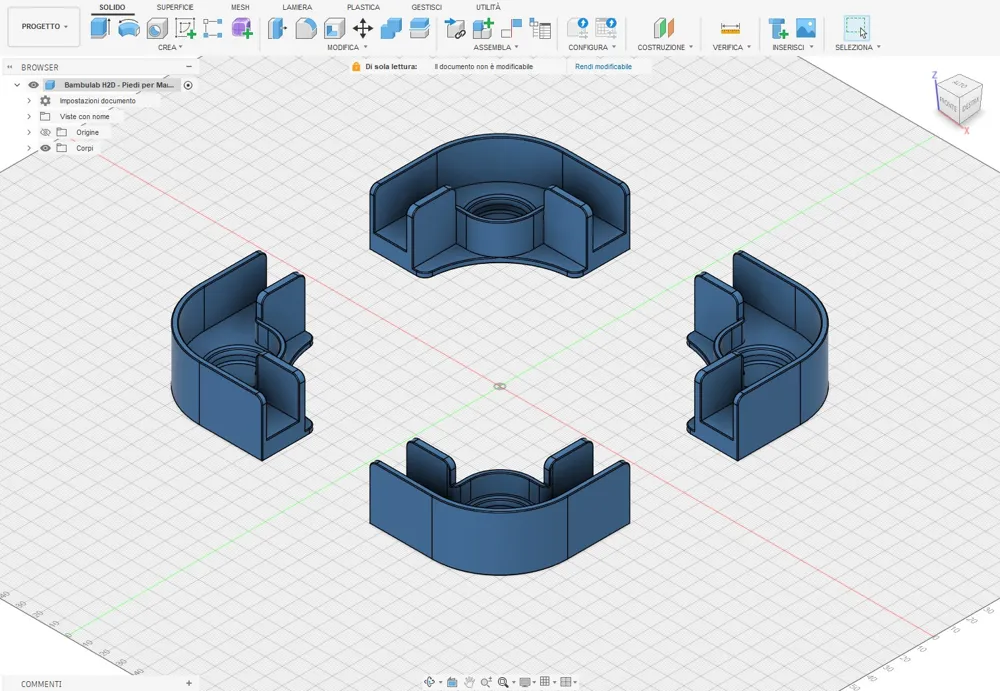Screen dimensions: 1000x691
Task: Open the Viewports layout icon
Action: tap(565, 681)
